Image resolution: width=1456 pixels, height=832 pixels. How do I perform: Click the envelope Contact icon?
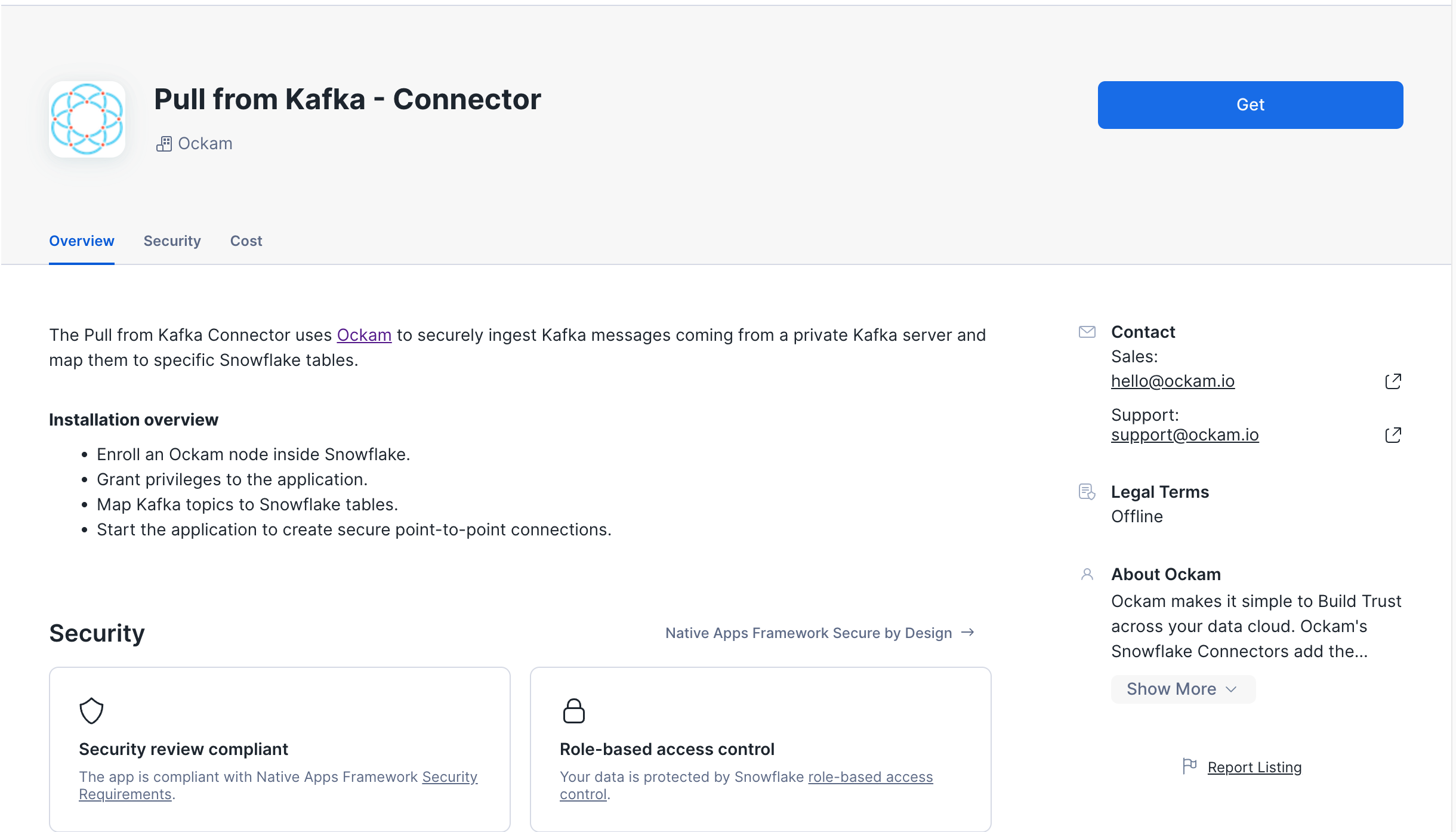coord(1087,332)
